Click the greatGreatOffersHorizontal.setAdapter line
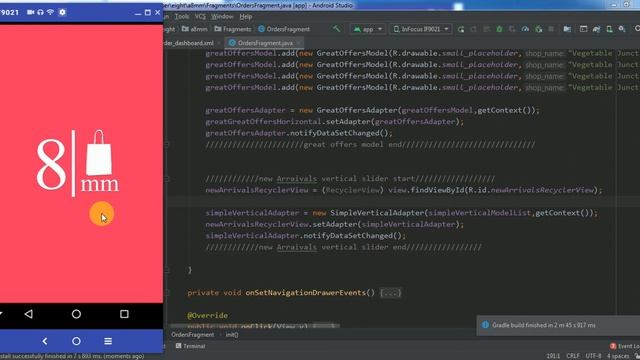The width and height of the screenshot is (640, 360). tap(334, 122)
